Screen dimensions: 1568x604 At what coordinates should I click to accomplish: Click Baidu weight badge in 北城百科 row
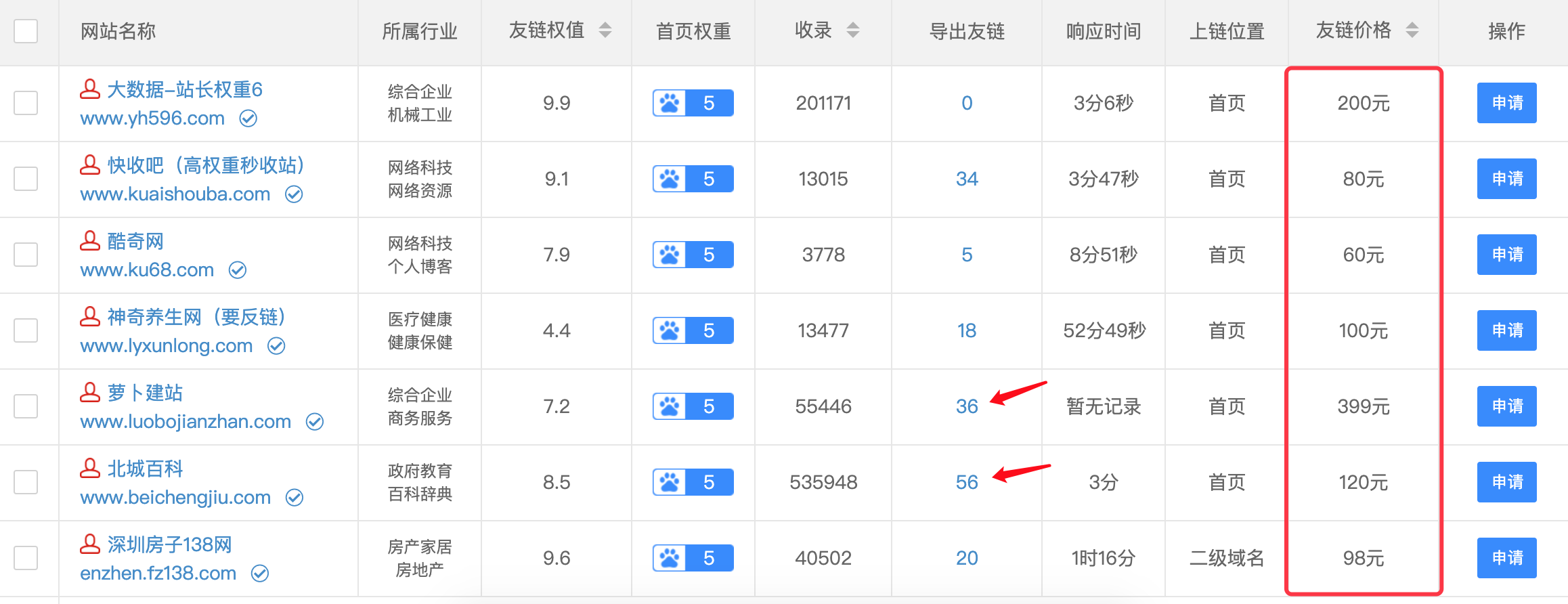(x=693, y=482)
